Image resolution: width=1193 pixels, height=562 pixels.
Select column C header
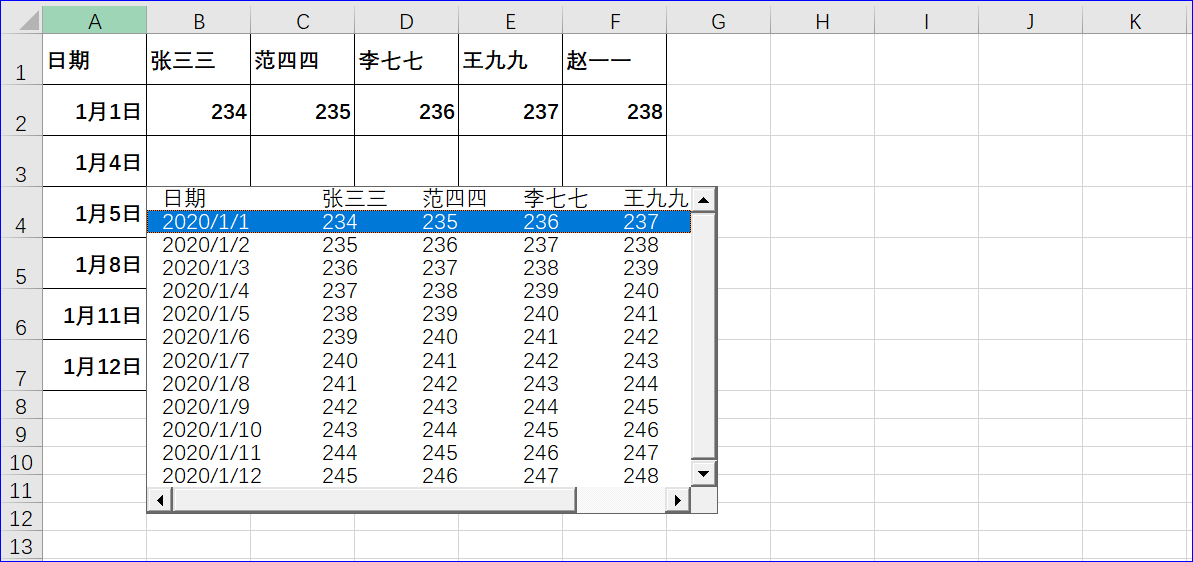coord(303,22)
